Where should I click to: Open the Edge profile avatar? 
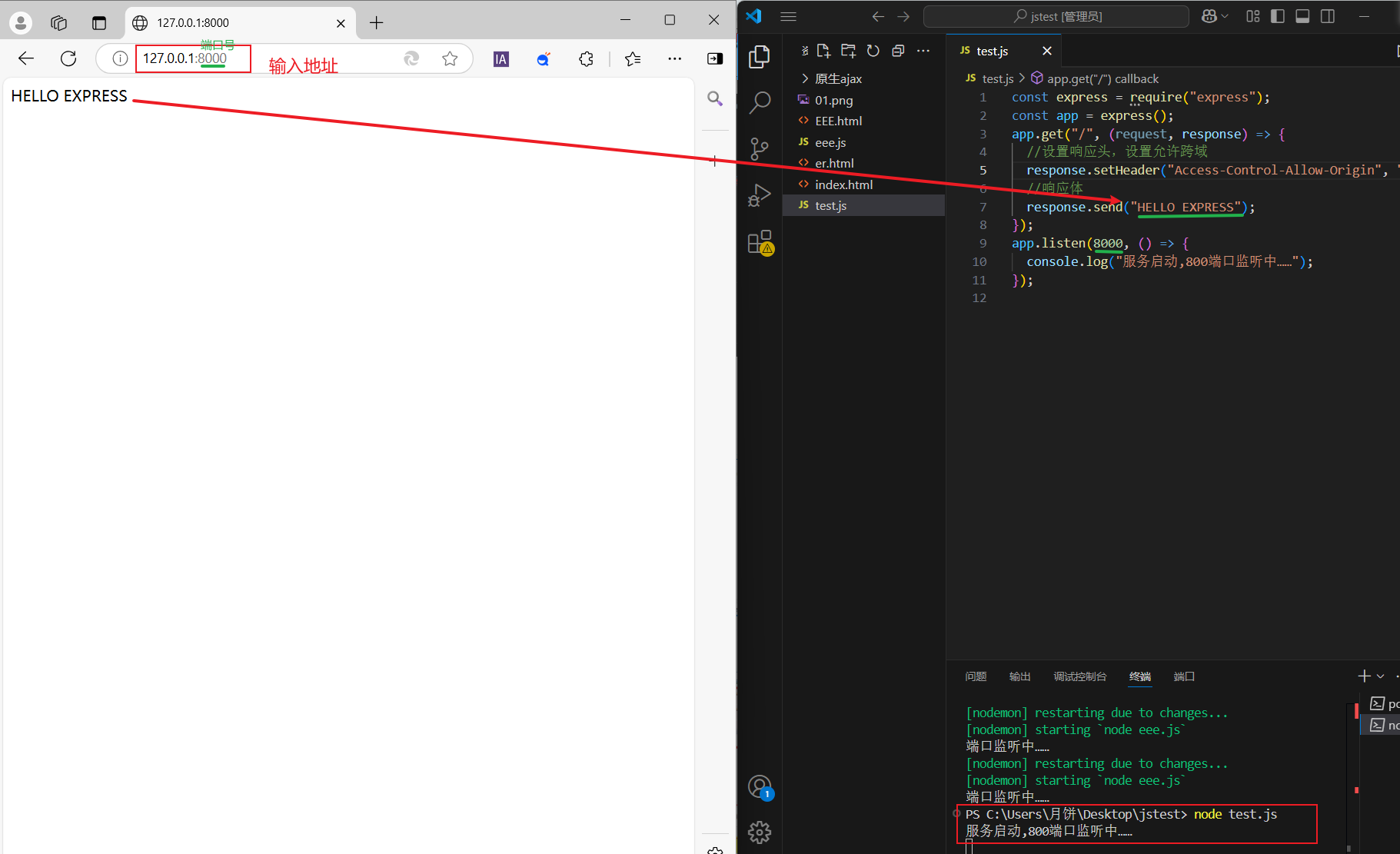coord(21,23)
